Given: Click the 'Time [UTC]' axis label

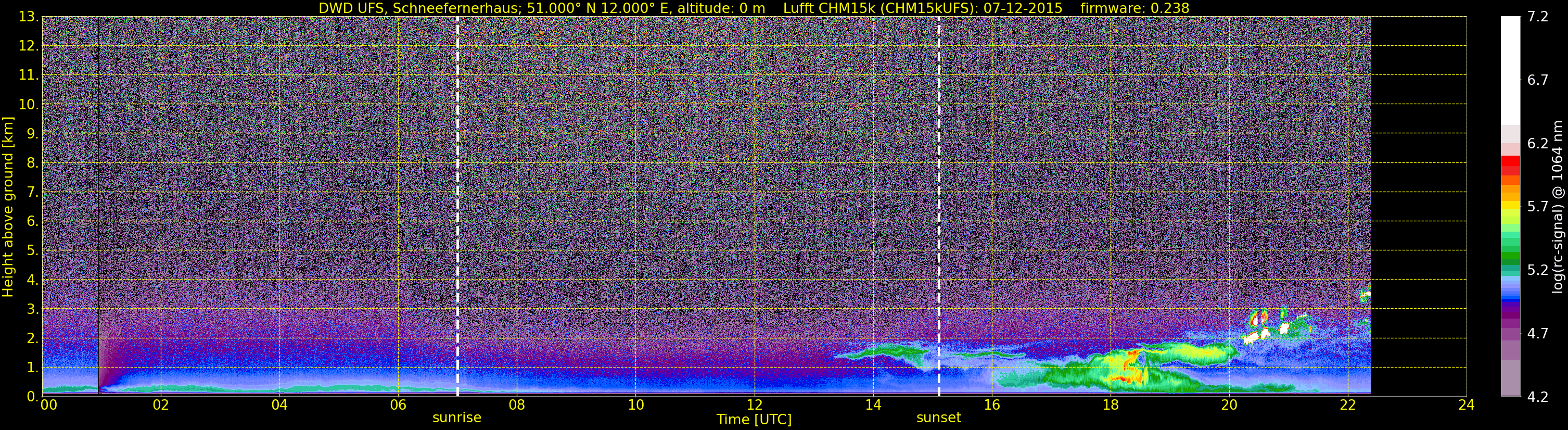Looking at the screenshot, I should [x=754, y=419].
